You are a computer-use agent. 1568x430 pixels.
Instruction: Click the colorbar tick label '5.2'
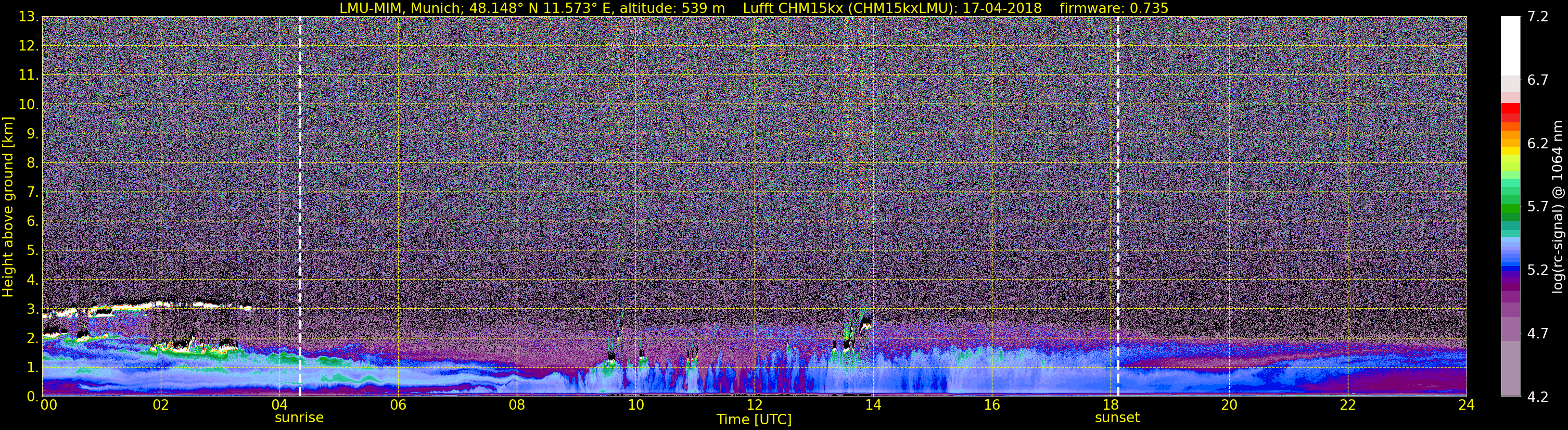pyautogui.click(x=1538, y=270)
